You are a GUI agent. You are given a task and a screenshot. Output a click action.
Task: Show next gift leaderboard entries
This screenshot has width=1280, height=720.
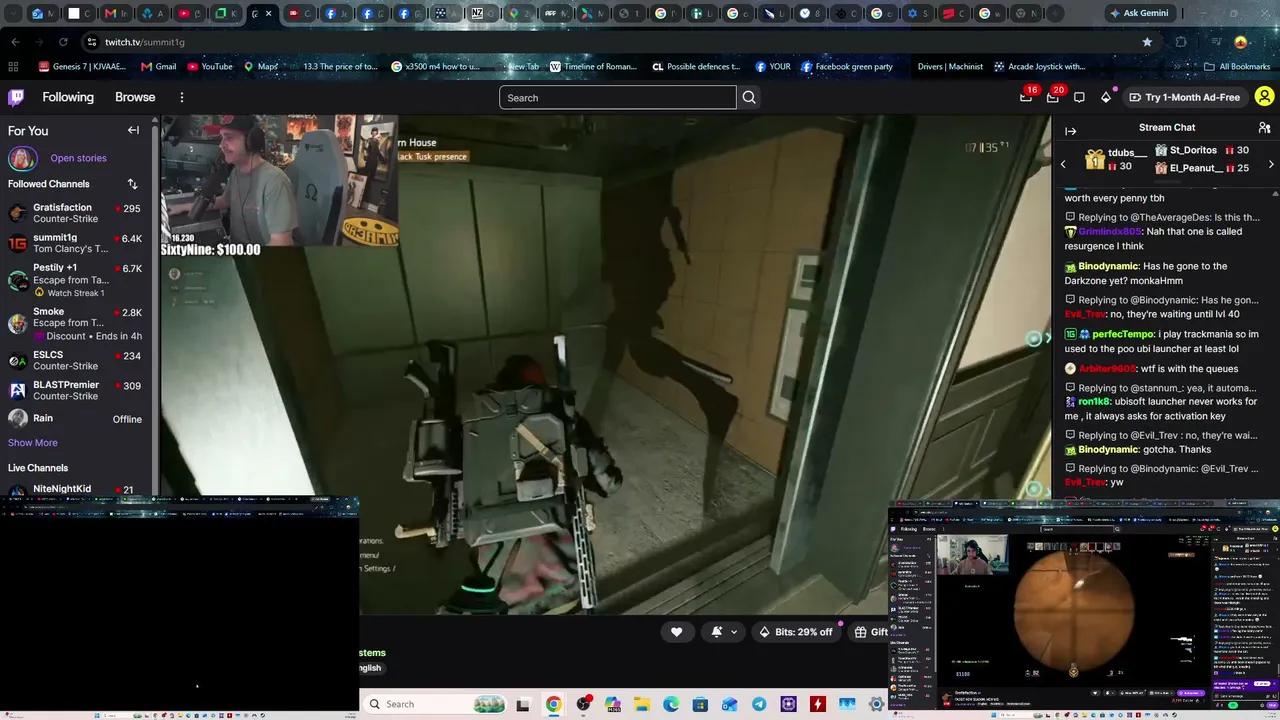[1271, 164]
